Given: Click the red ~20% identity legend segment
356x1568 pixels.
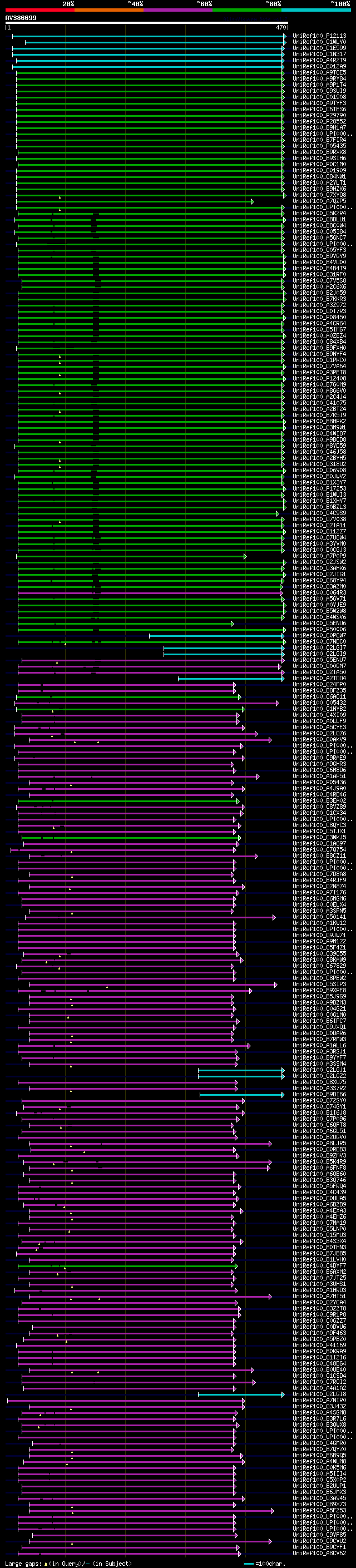Looking at the screenshot, I should pyautogui.click(x=39, y=11).
